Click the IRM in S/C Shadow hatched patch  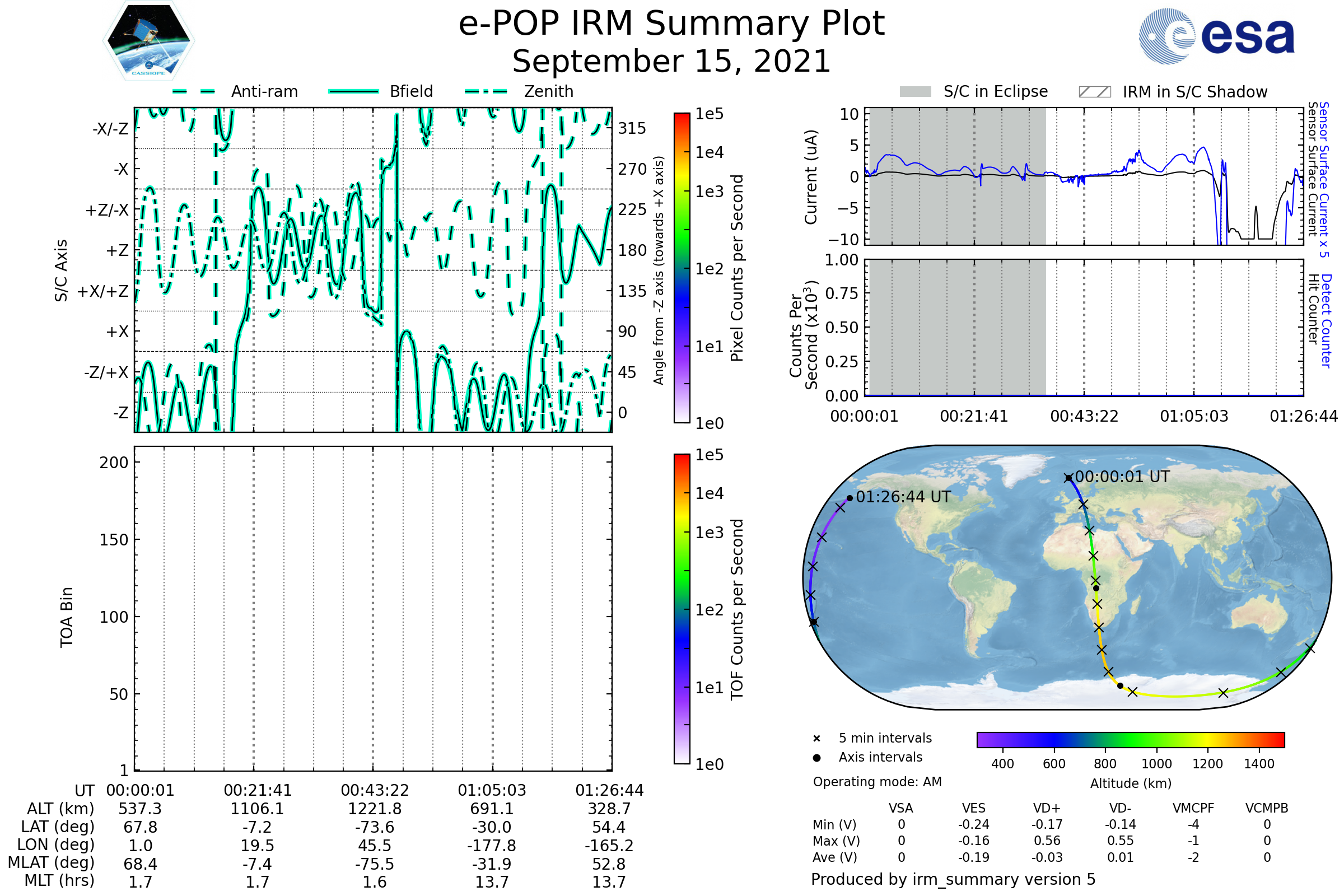tap(1095, 92)
